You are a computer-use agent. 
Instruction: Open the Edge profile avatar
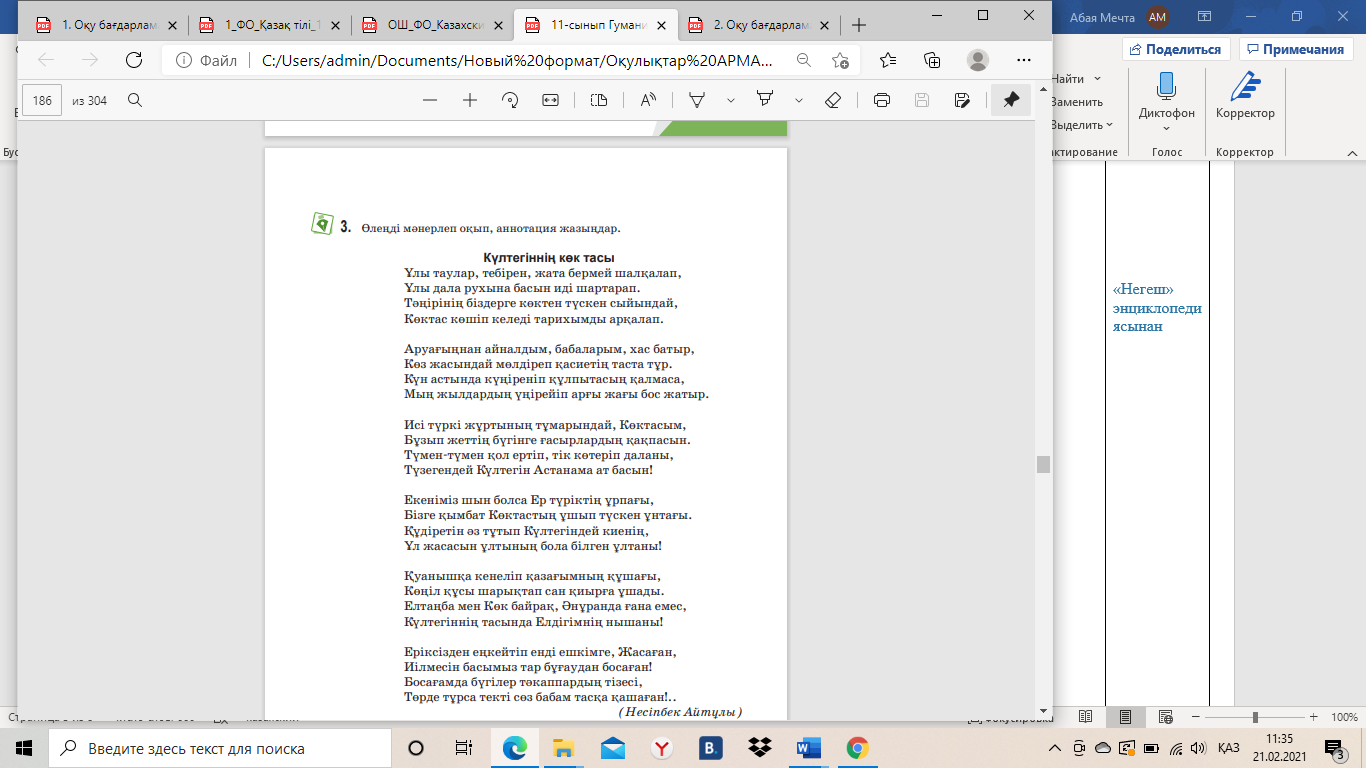pyautogui.click(x=978, y=60)
